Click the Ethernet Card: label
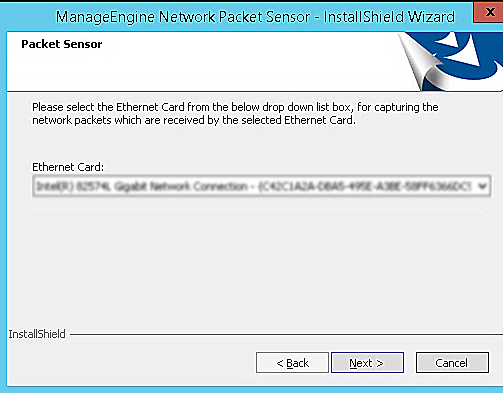 click(x=68, y=167)
